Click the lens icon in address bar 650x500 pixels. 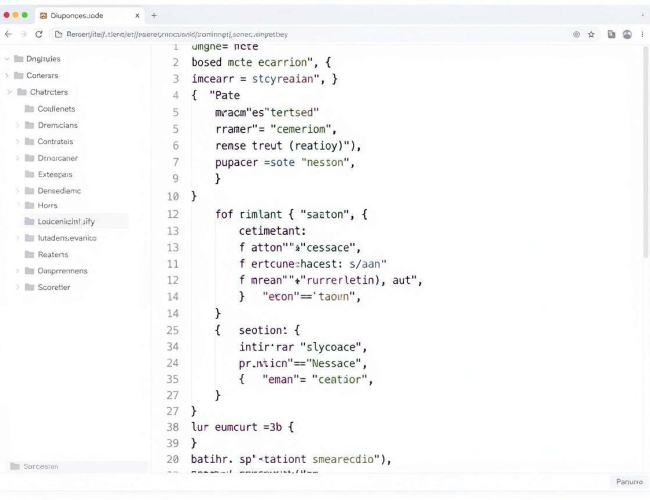(576, 34)
